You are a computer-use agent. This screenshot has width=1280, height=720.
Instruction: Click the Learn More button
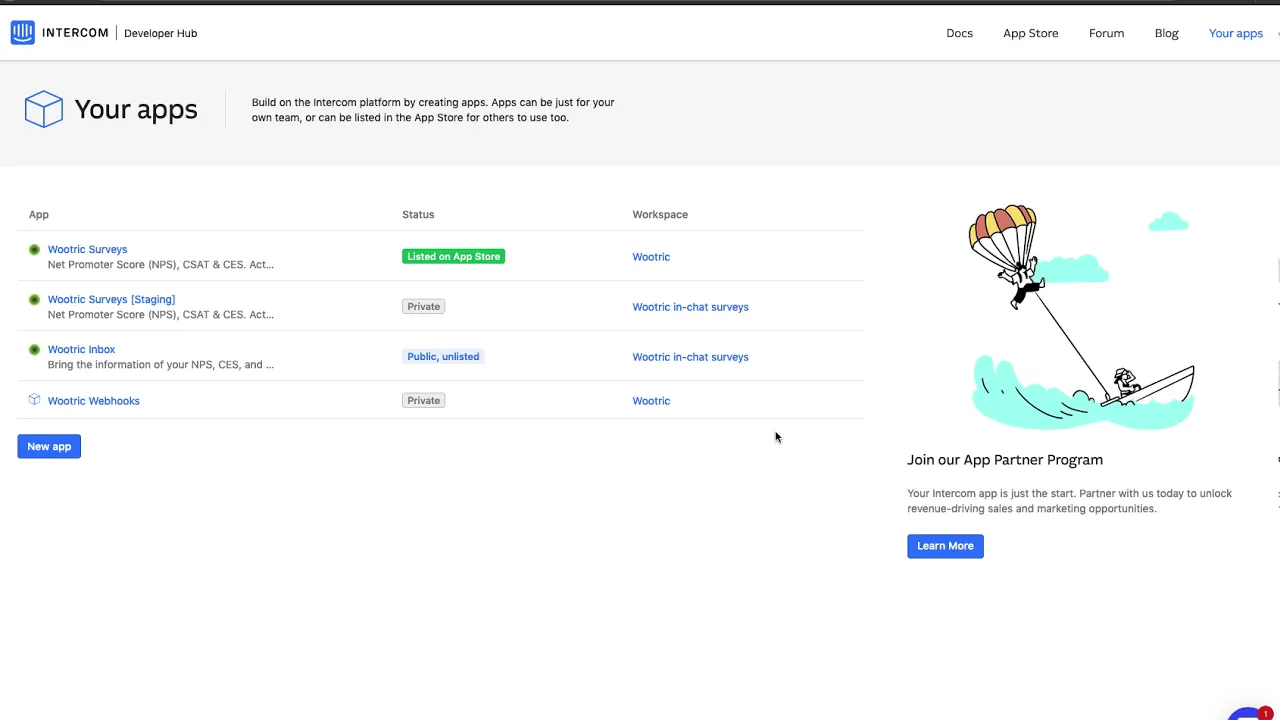pyautogui.click(x=945, y=546)
